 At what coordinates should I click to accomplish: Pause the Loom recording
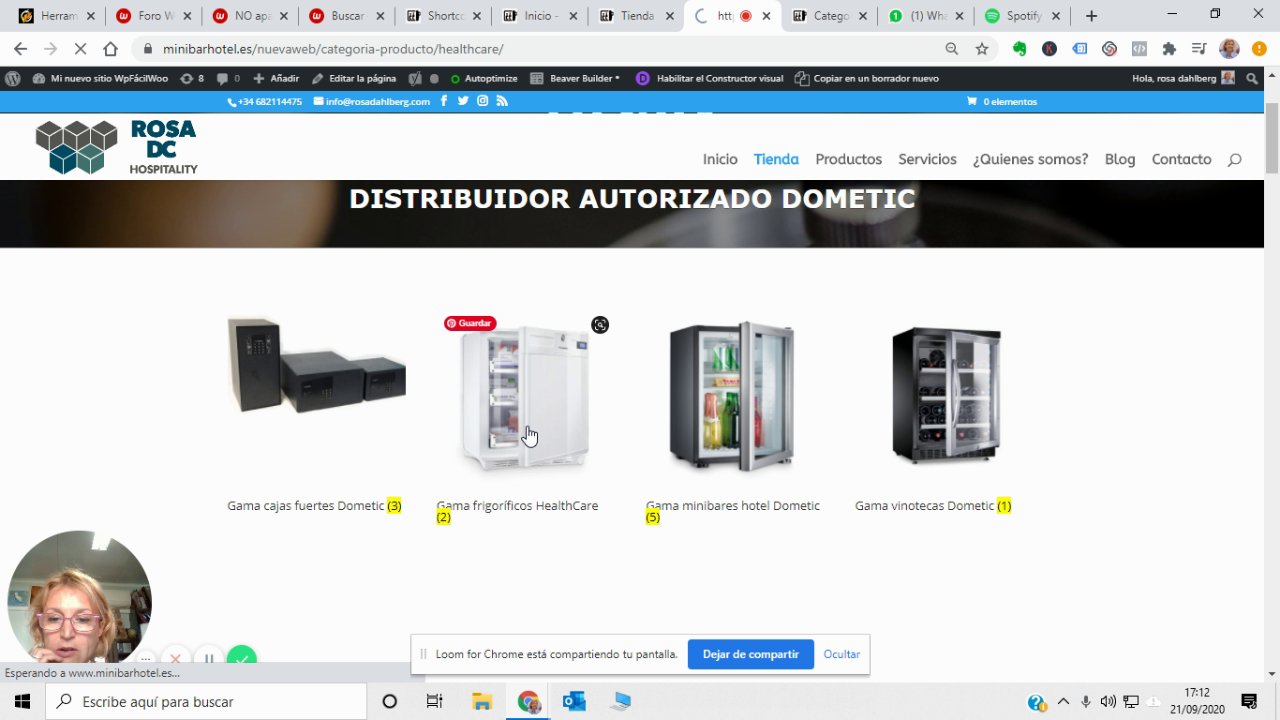209,659
